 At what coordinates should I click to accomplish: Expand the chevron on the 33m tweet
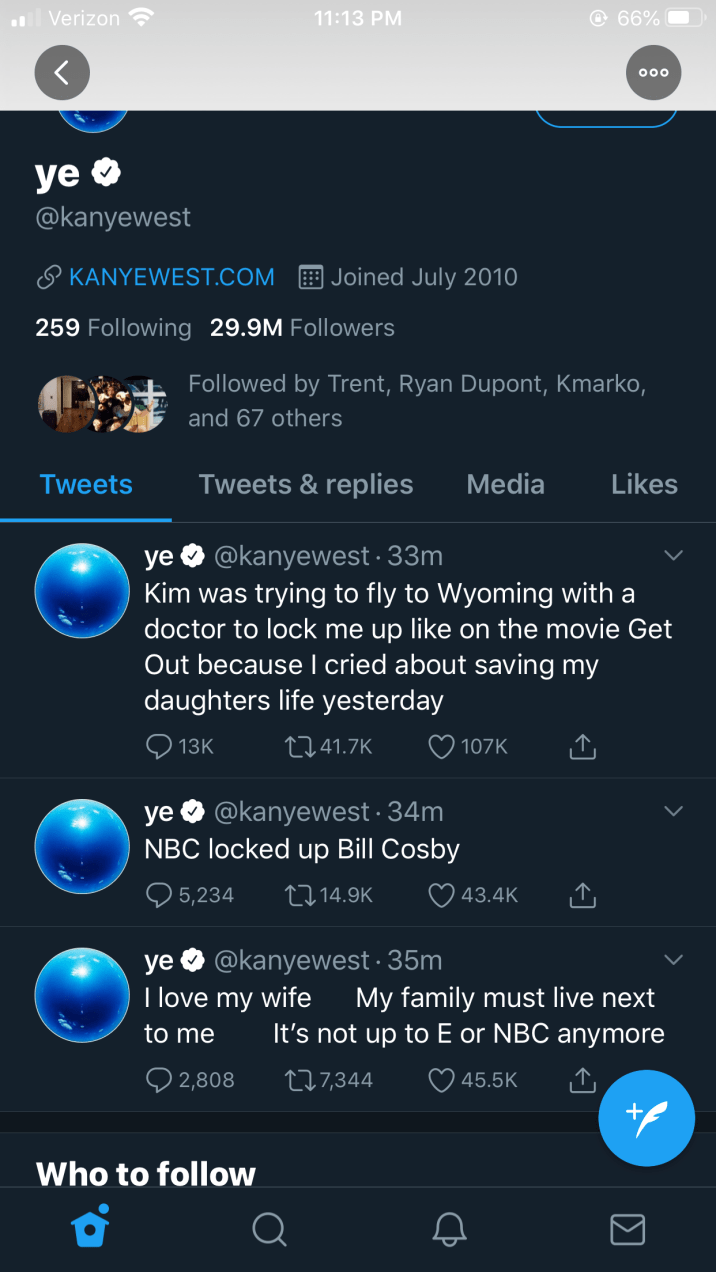[674, 555]
